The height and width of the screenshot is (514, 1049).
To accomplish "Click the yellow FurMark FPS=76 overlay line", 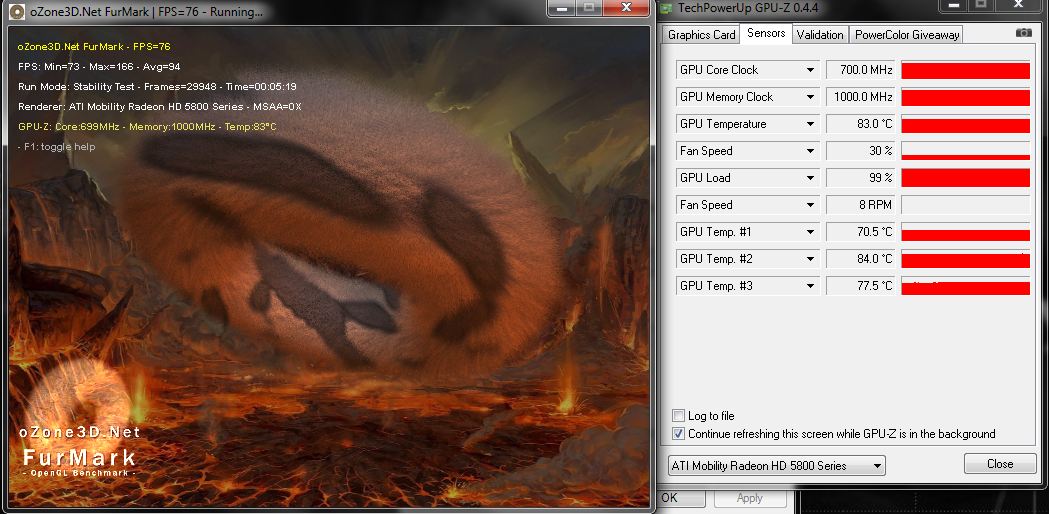I will (94, 47).
